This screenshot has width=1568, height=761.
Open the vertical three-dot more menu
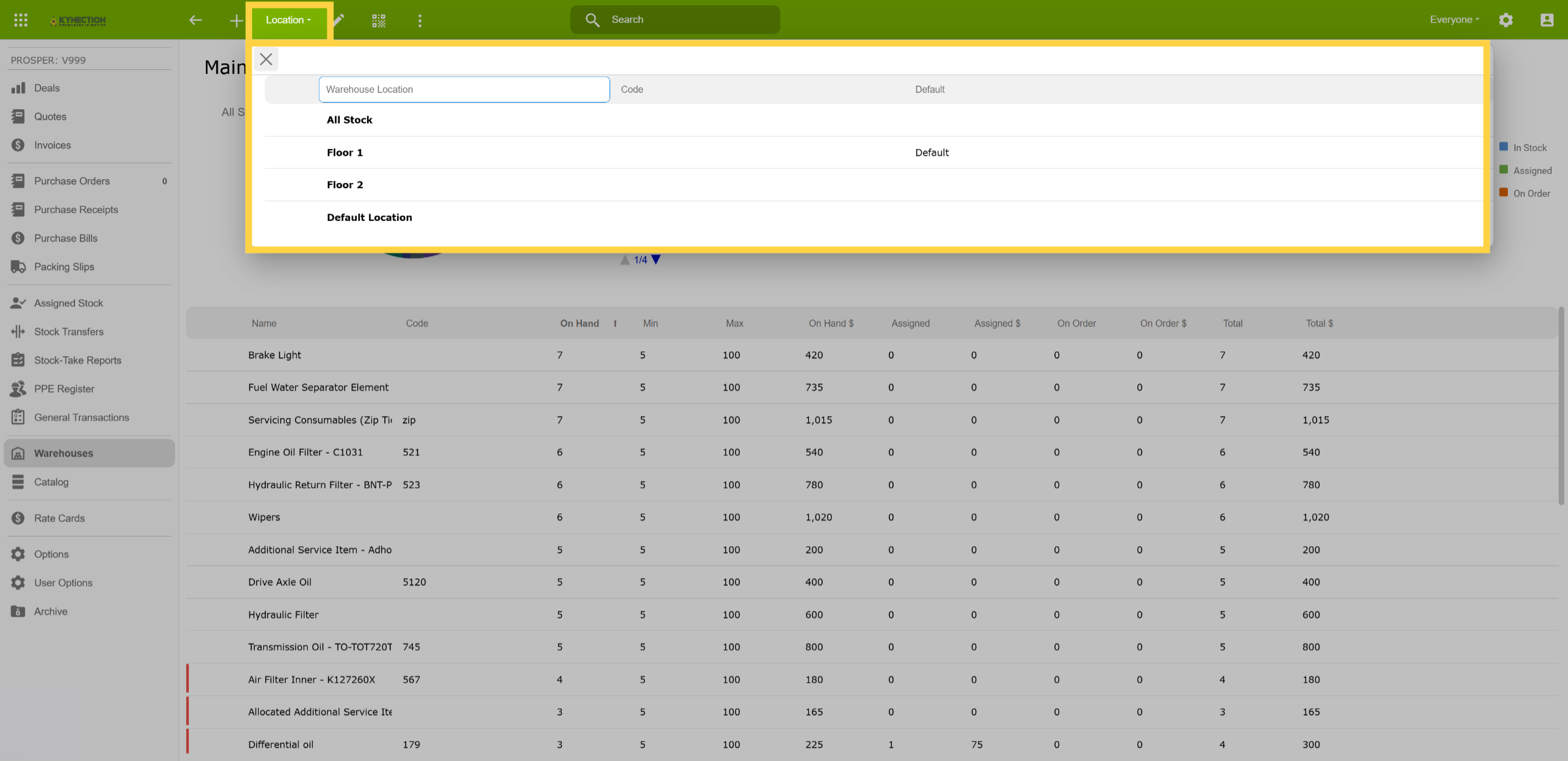[419, 21]
